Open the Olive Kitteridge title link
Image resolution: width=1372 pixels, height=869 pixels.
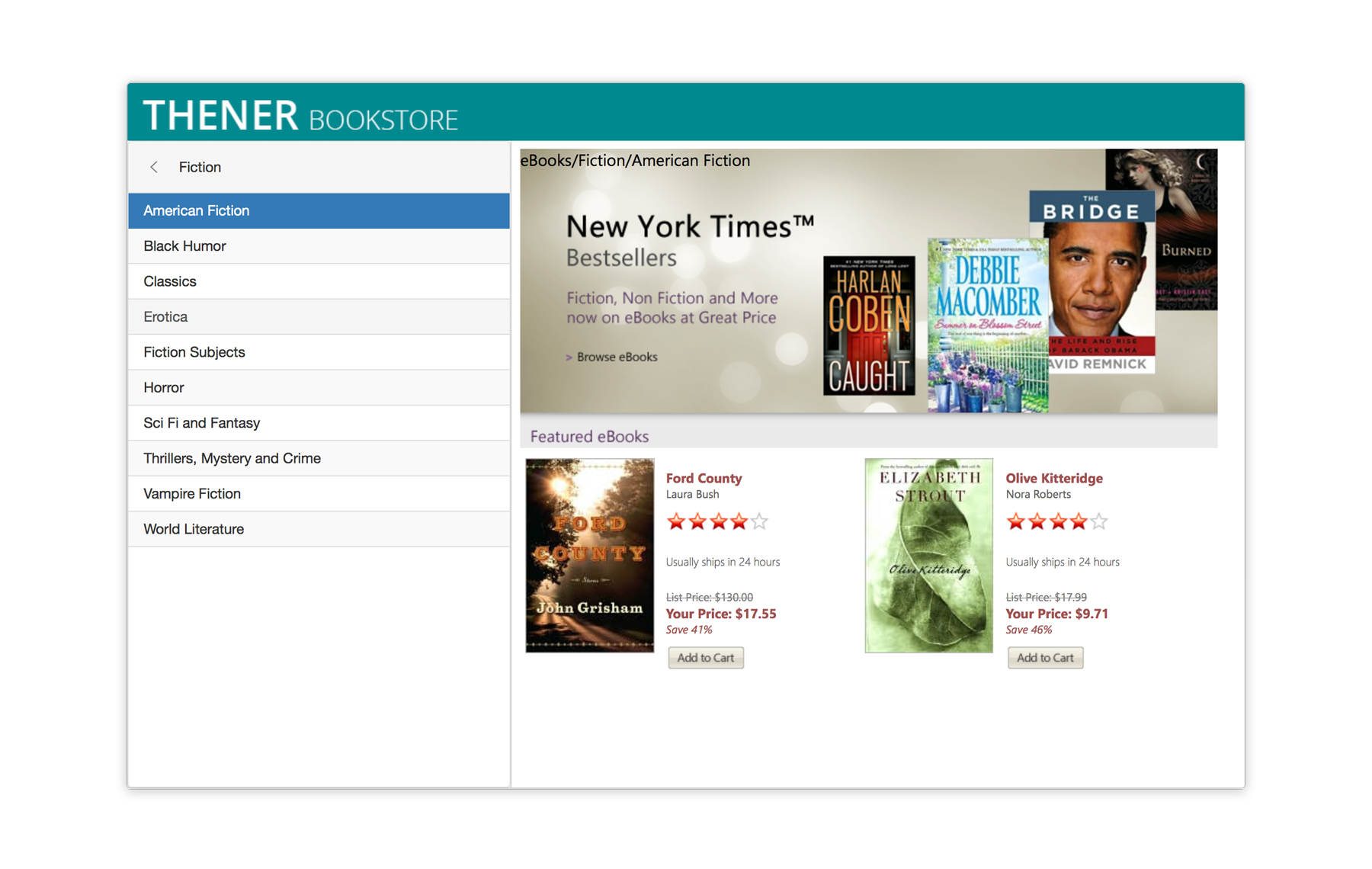pyautogui.click(x=1053, y=478)
